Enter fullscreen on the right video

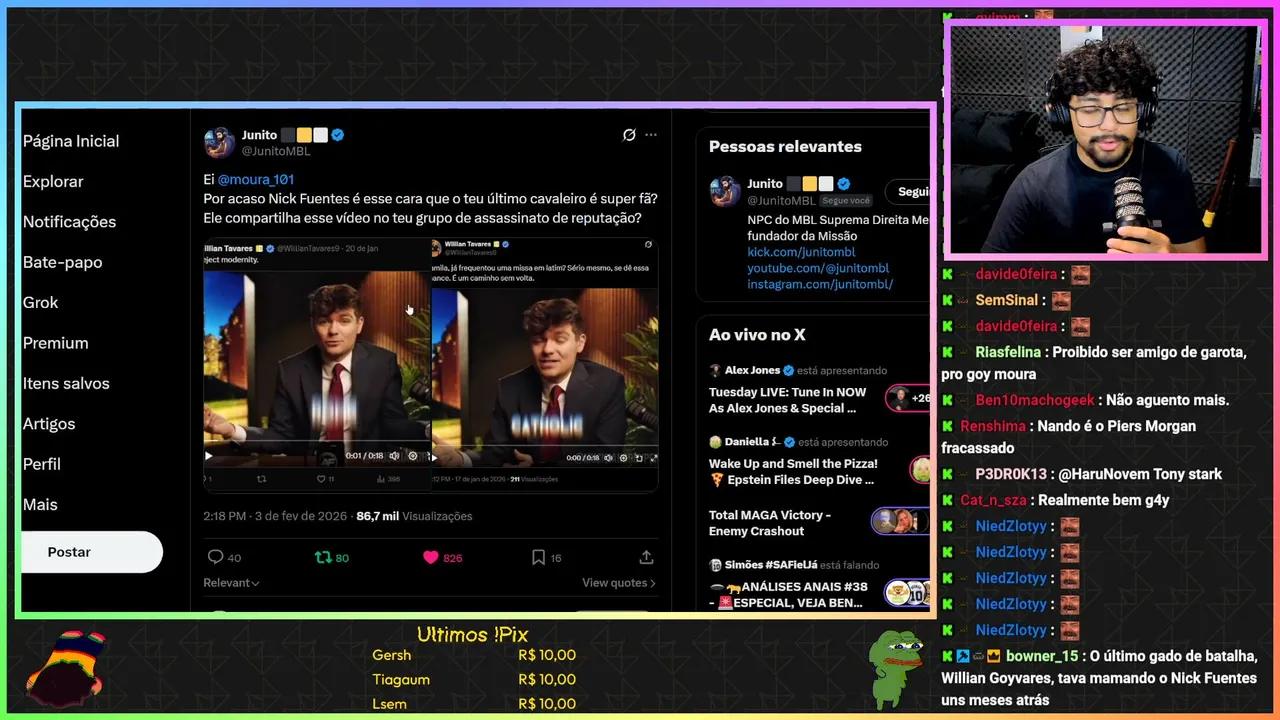[653, 458]
